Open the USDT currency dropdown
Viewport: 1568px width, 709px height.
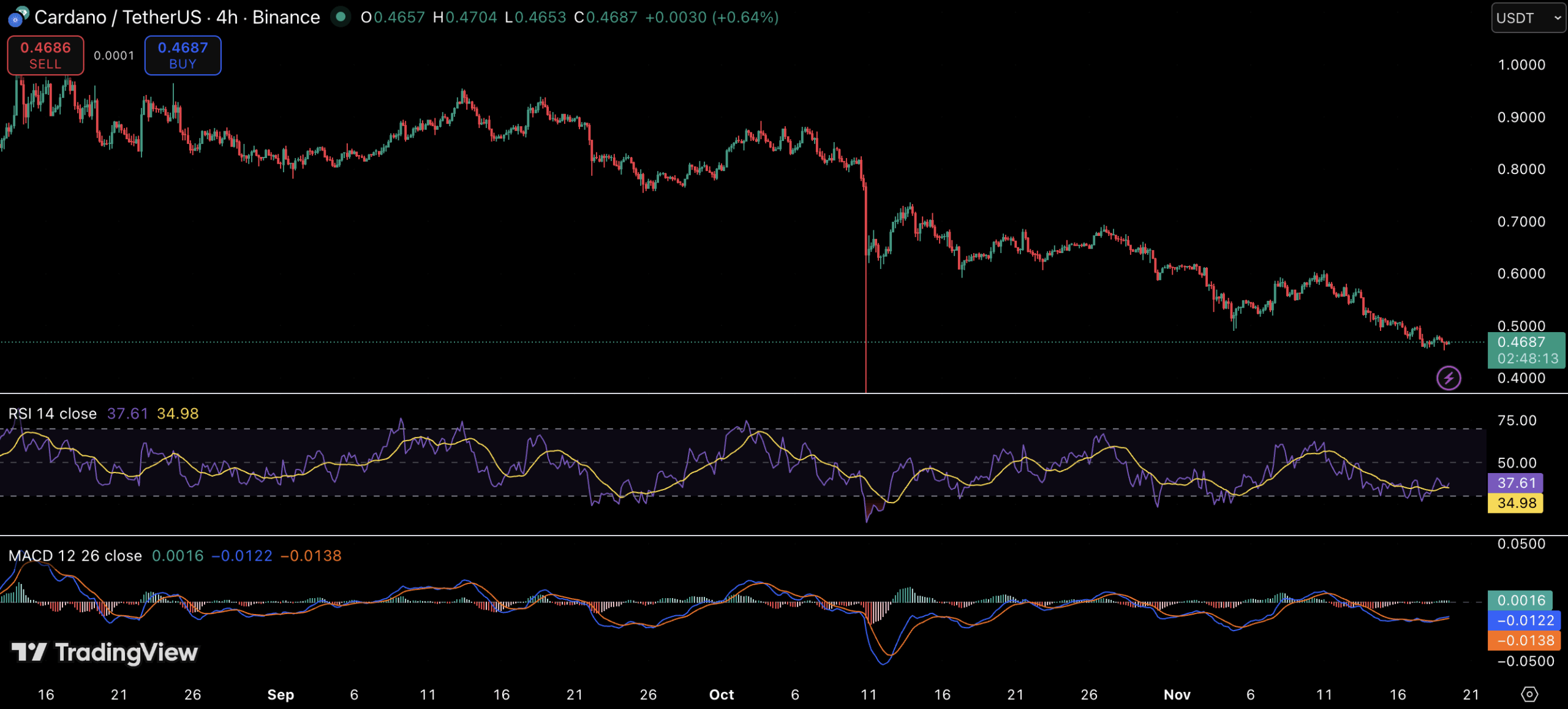point(1528,18)
